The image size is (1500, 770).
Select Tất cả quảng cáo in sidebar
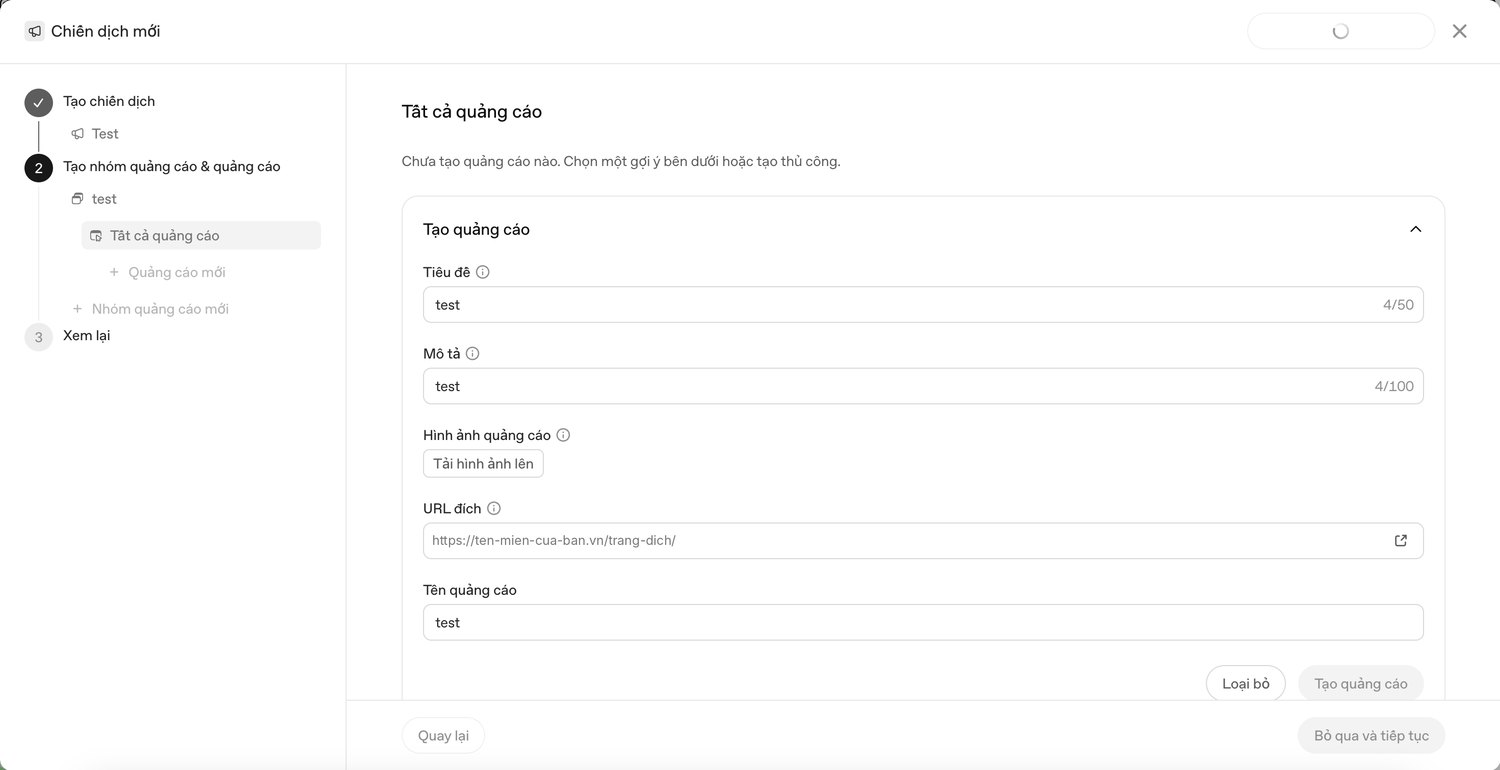201,235
